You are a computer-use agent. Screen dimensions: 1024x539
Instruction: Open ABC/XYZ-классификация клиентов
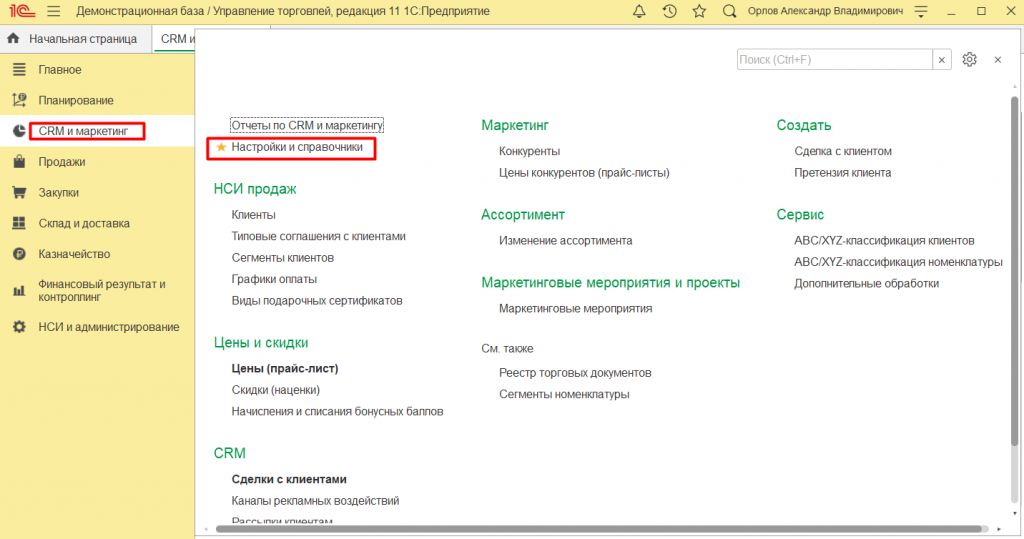click(884, 240)
